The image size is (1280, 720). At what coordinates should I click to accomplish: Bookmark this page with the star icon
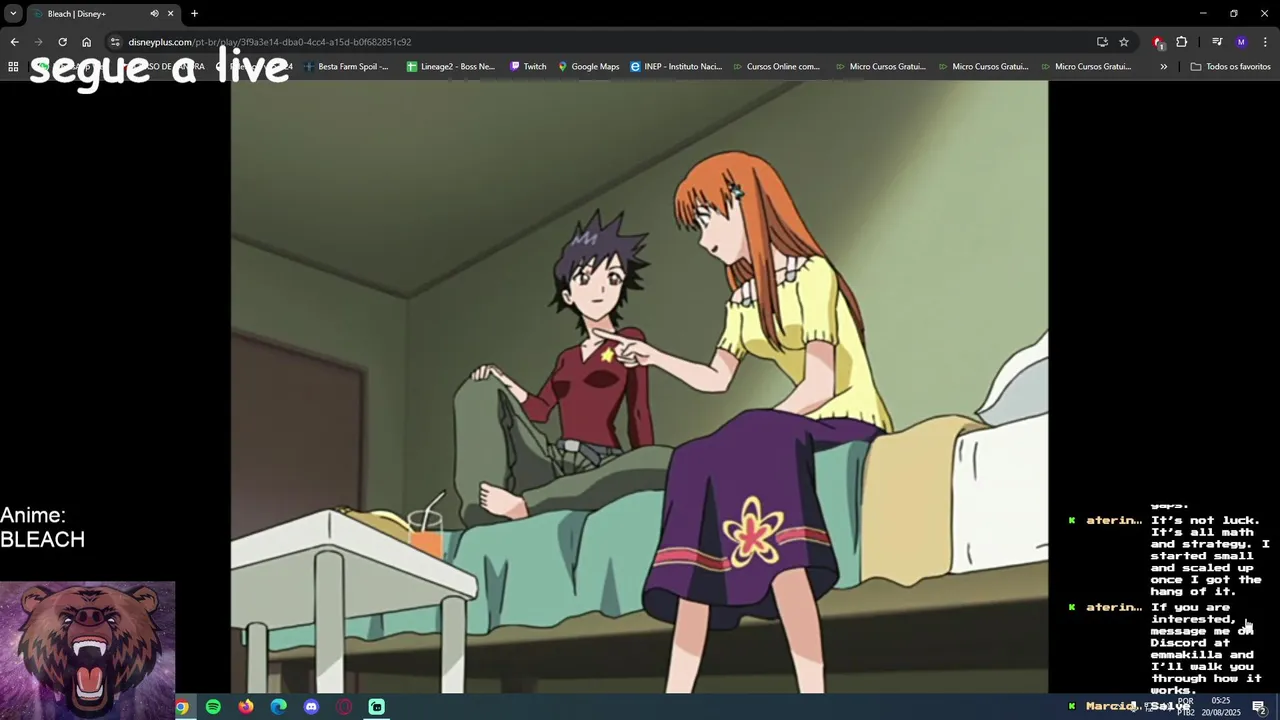click(x=1124, y=42)
